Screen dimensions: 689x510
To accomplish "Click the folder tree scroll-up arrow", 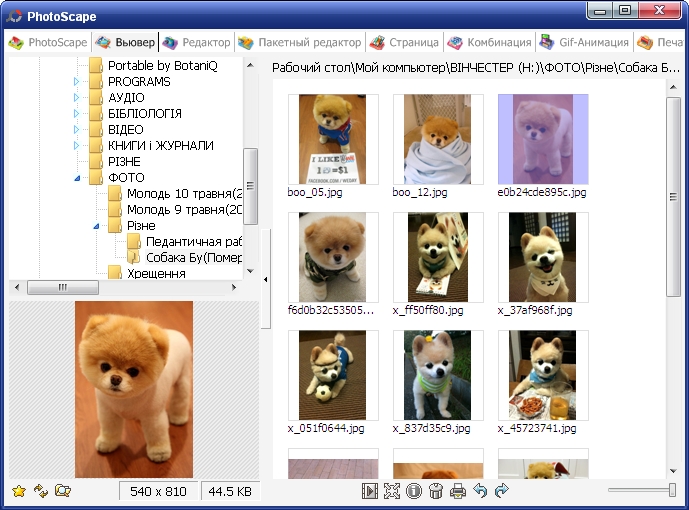I will click(250, 65).
